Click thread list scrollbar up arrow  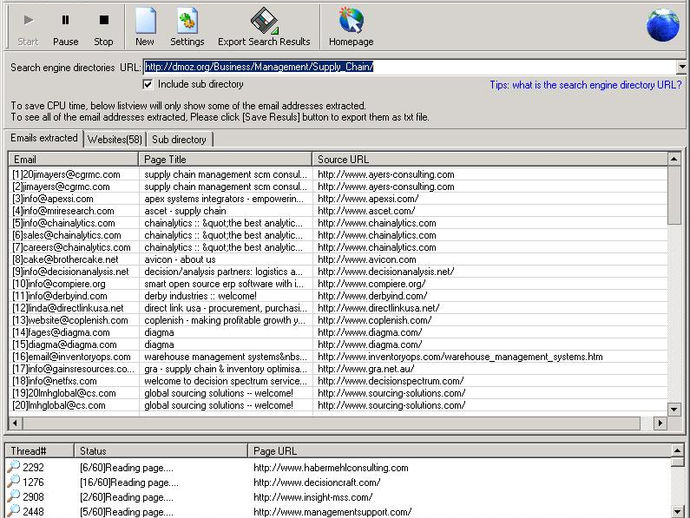678,450
